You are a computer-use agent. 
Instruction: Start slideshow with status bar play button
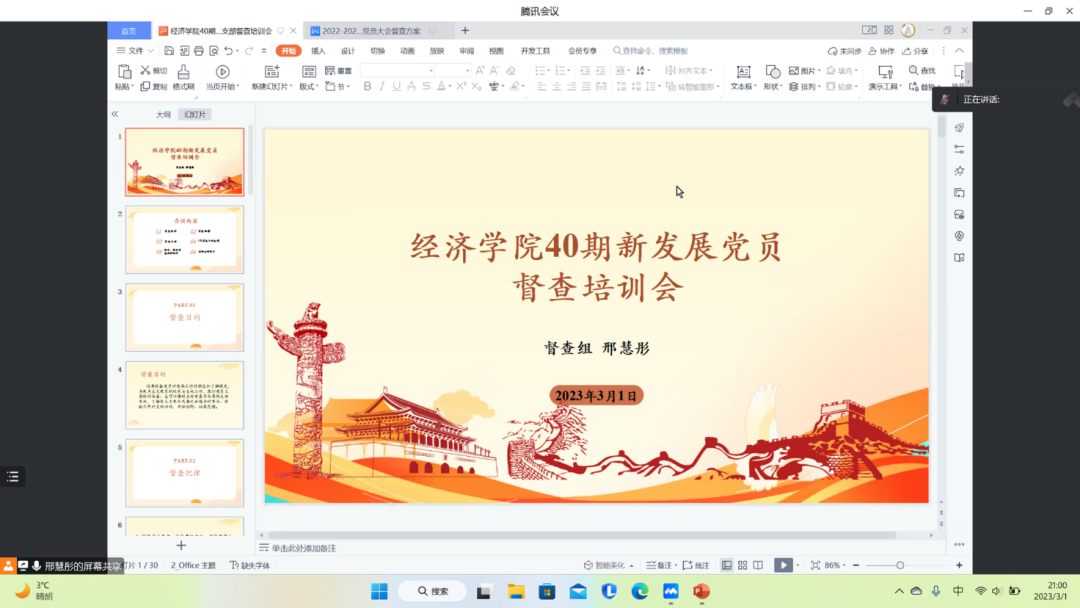coord(783,565)
